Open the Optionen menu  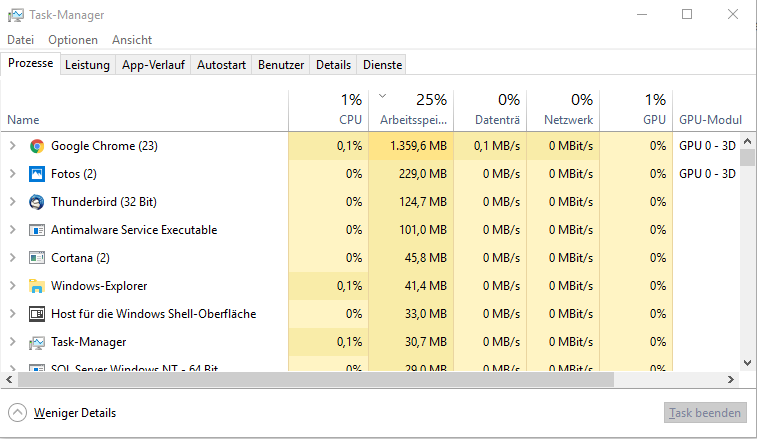[73, 40]
